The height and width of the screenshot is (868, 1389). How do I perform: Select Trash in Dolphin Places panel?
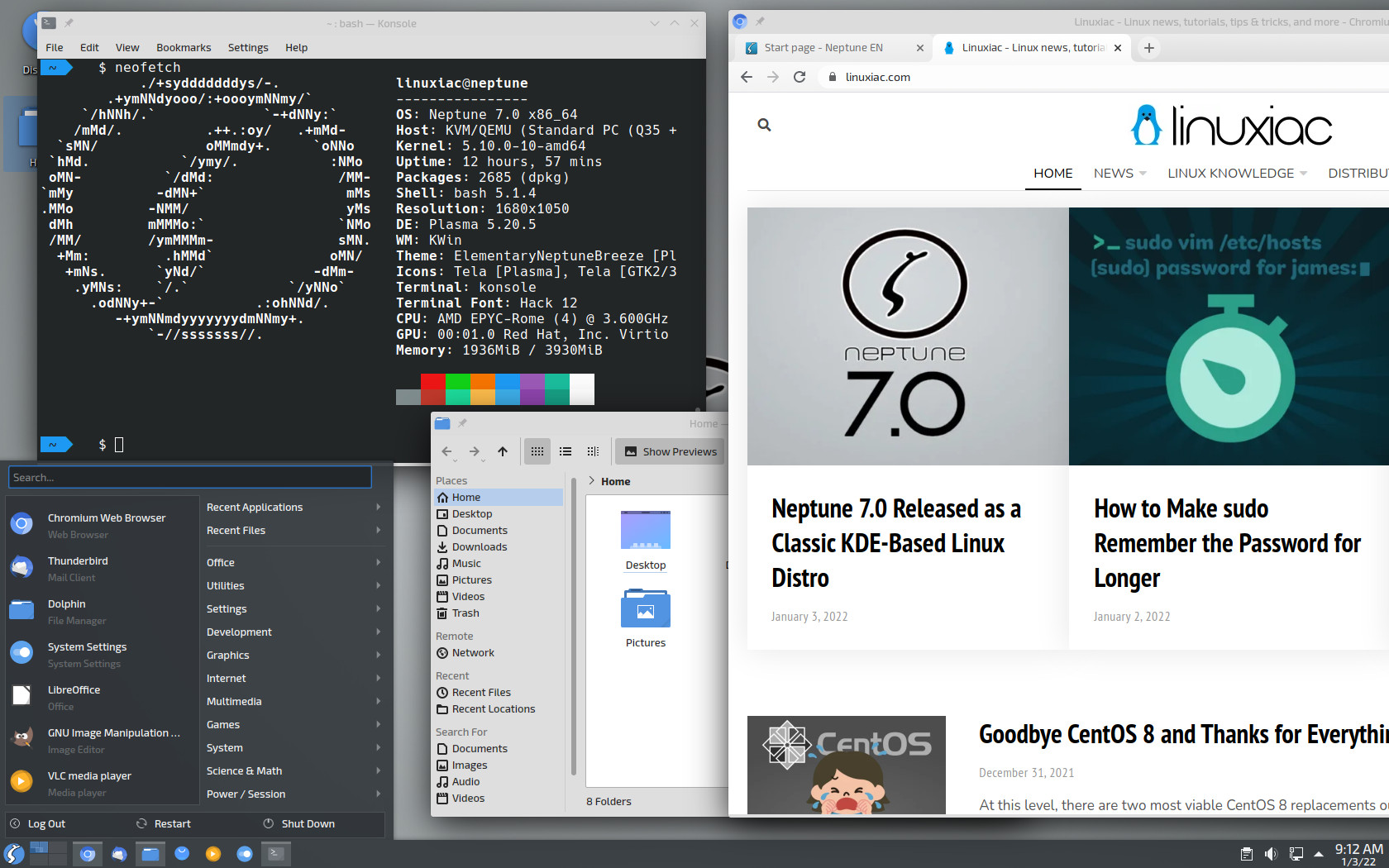coord(499,613)
